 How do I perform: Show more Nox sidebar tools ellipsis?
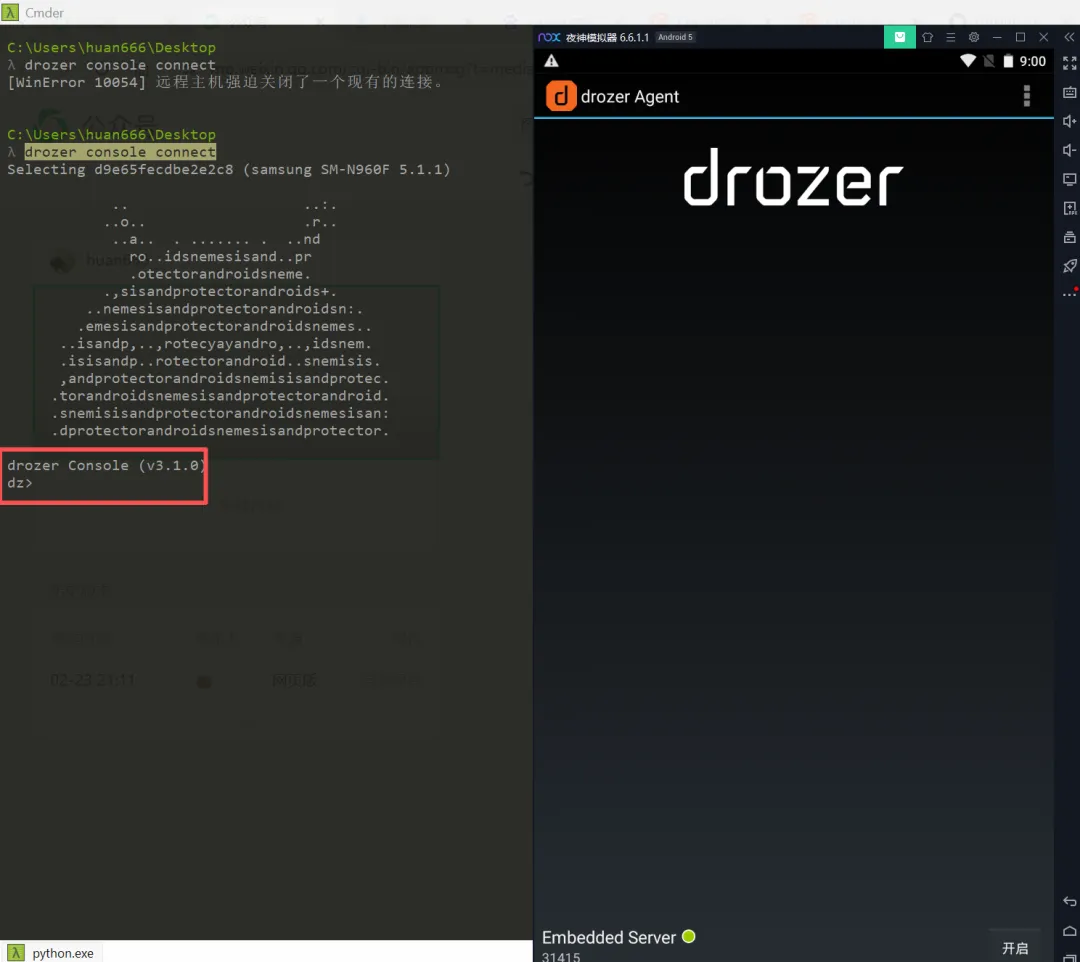pyautogui.click(x=1069, y=294)
